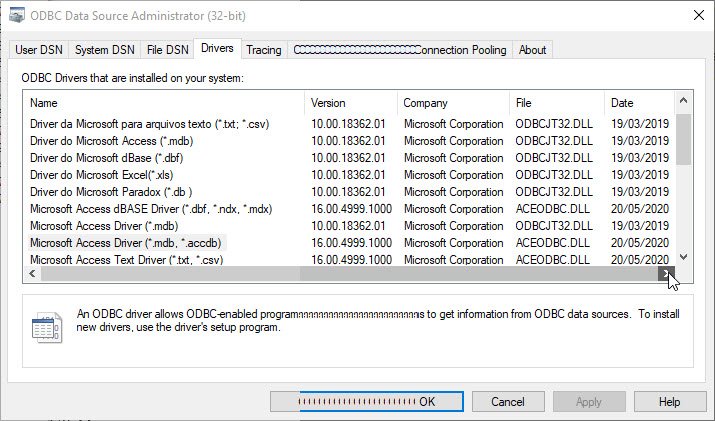715x421 pixels.
Task: Click version 10.00.18362.01 in the dBase (*.dbf) row
Action: pyautogui.click(x=348, y=158)
